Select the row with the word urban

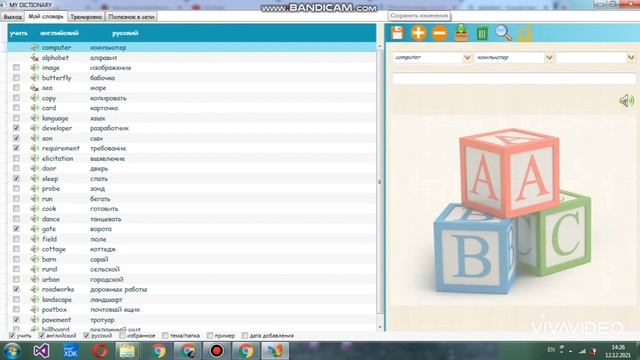[x=192, y=280]
